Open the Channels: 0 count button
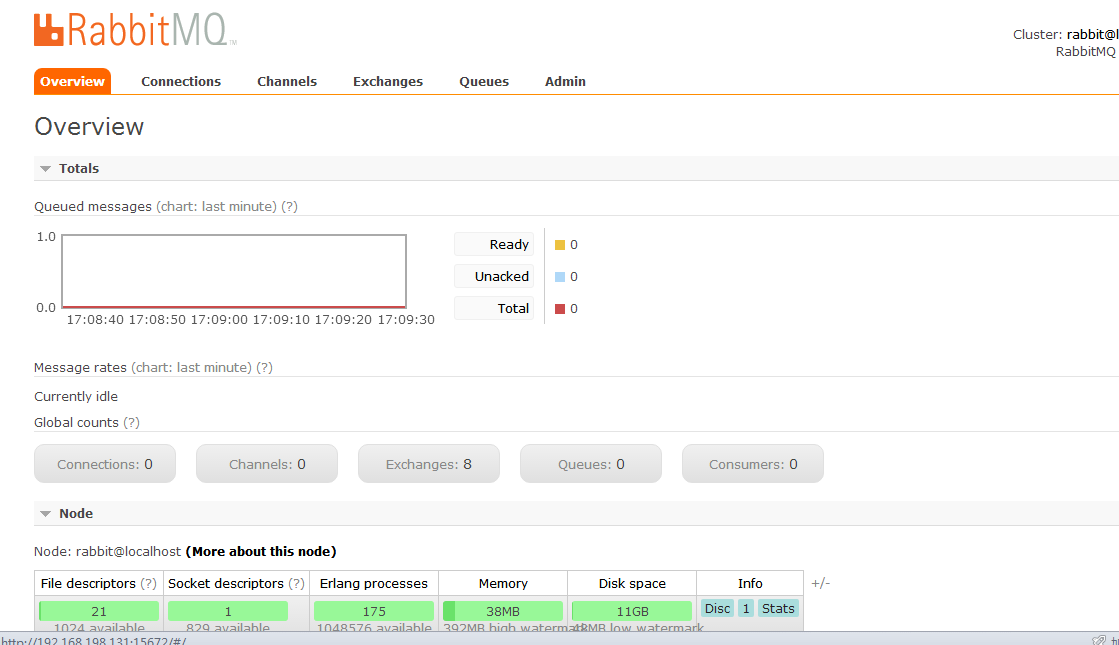This screenshot has width=1119, height=645. (x=267, y=464)
